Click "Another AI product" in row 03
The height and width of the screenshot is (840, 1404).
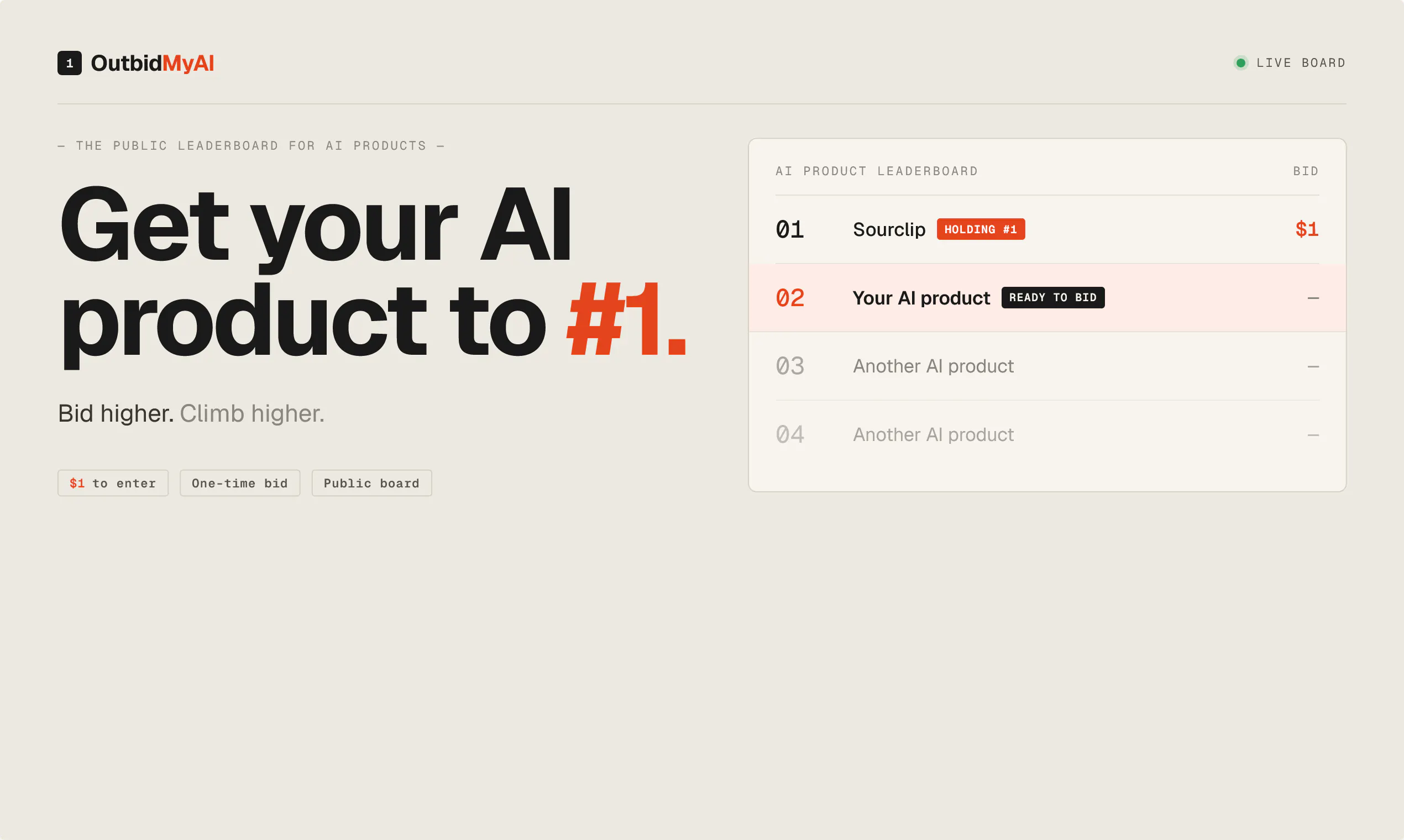pos(933,366)
